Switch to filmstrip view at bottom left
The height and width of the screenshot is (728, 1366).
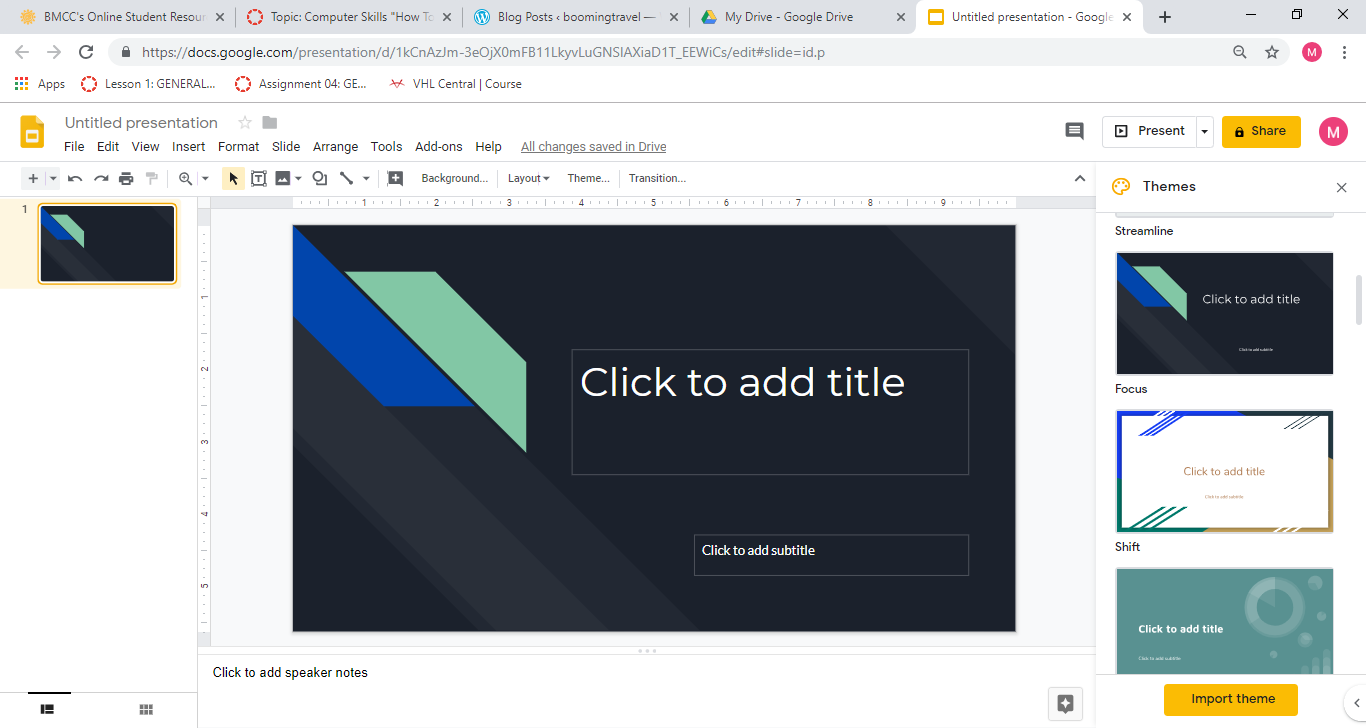[47, 709]
